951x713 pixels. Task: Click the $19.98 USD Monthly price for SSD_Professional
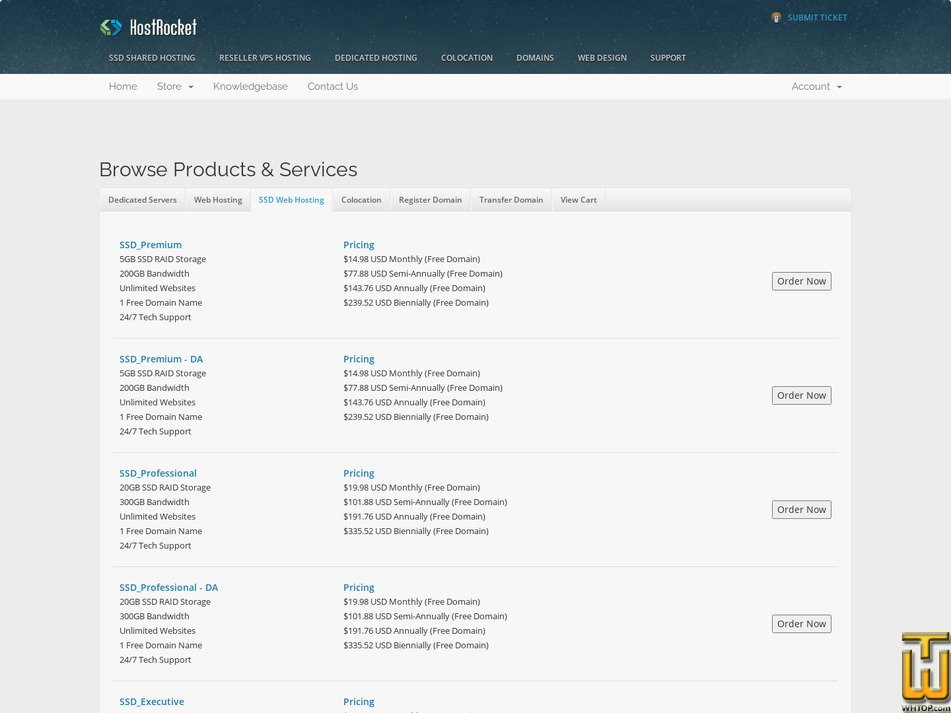coord(412,487)
